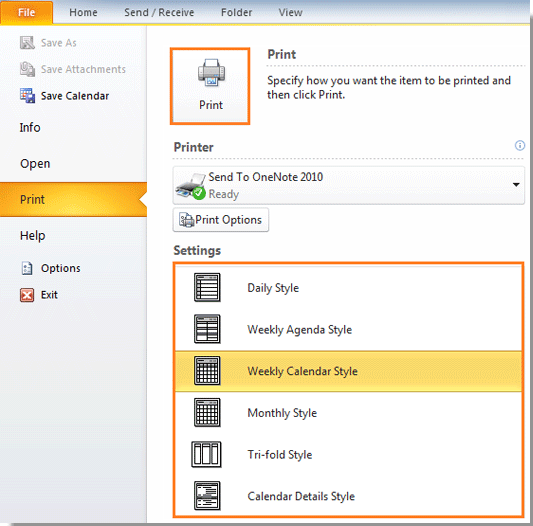This screenshot has width=533, height=526.
Task: Select Weekly Agenda Style icon
Action: coord(207,329)
